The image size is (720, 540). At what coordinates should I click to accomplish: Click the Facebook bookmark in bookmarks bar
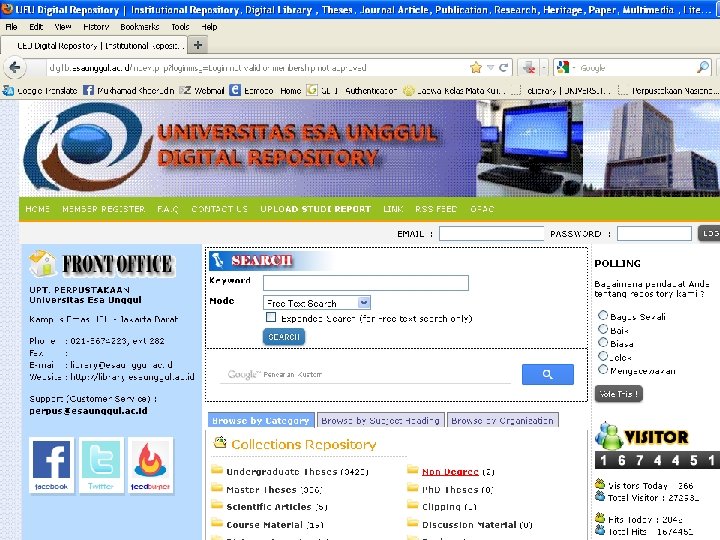click(129, 90)
